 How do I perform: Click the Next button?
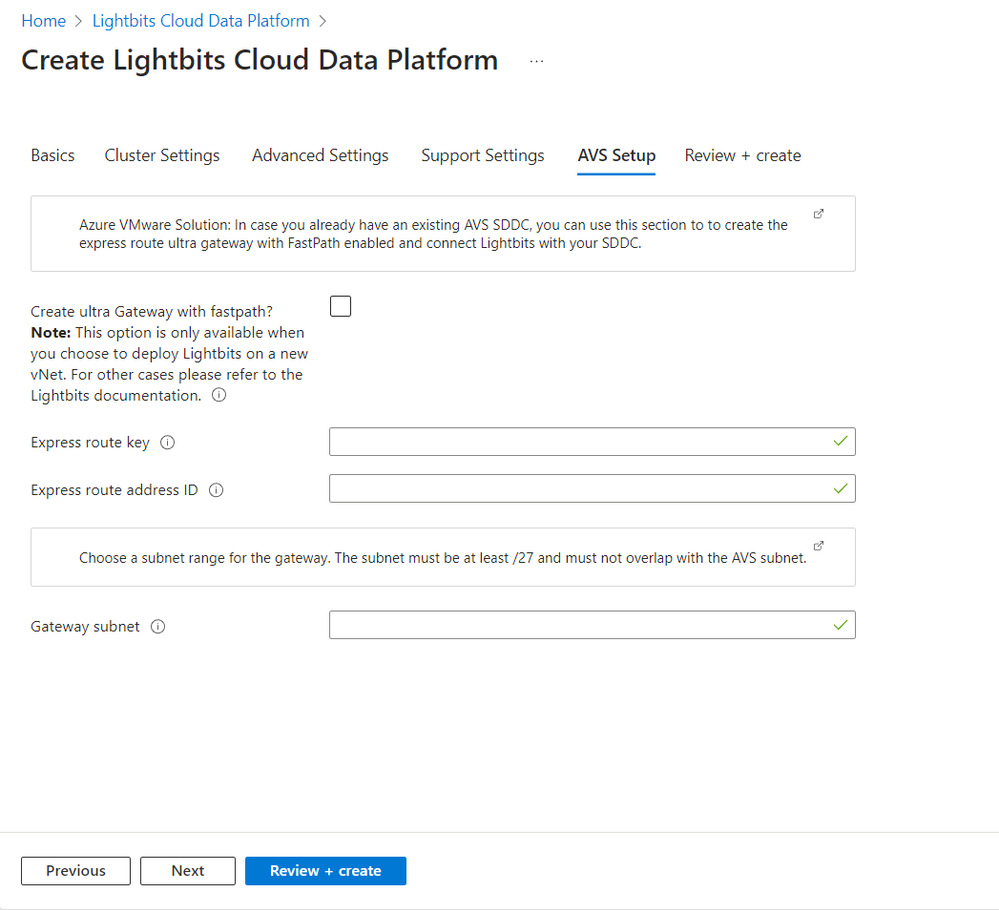coord(188,870)
